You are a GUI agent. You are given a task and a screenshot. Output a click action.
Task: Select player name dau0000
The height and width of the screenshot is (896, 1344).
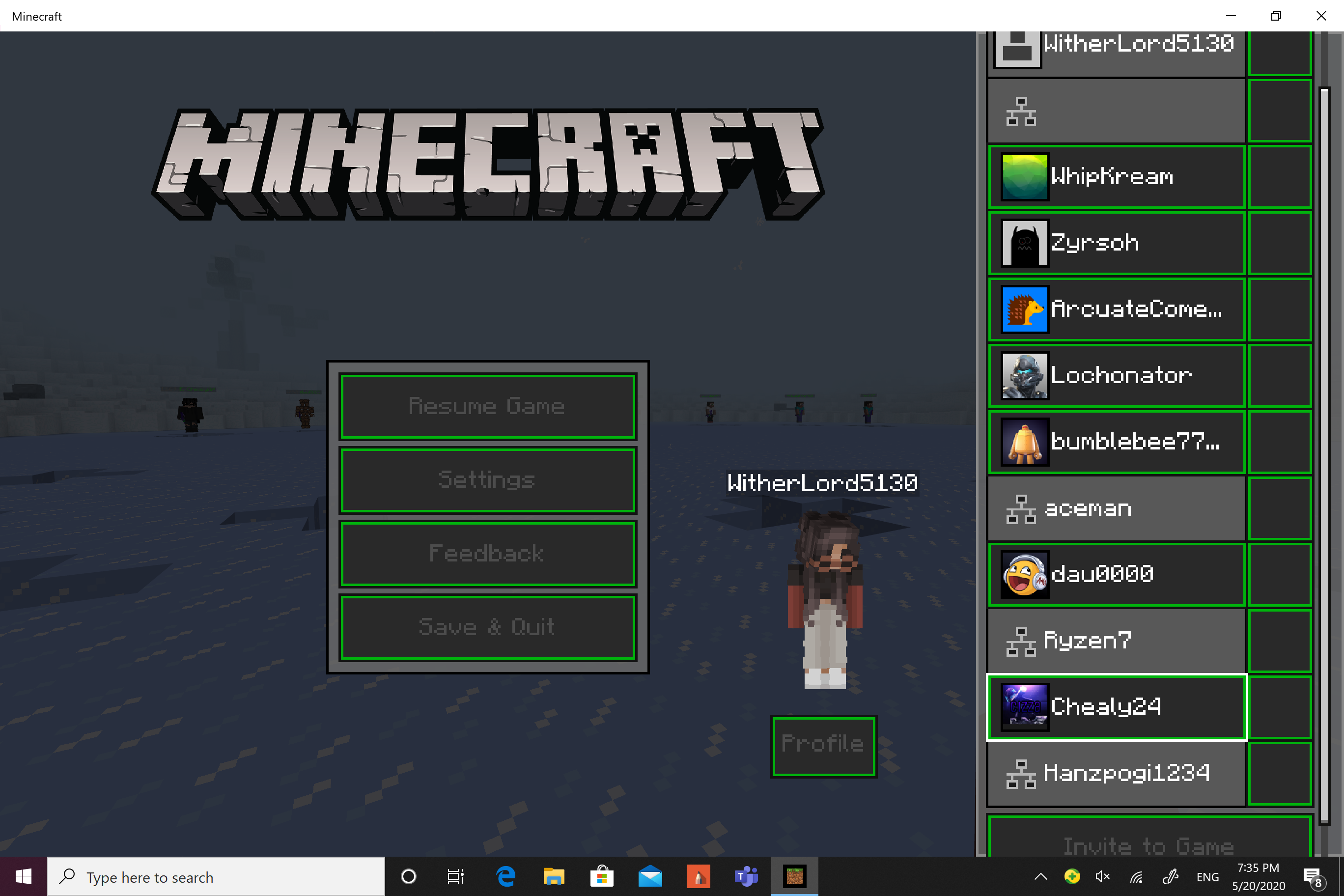[x=1102, y=574]
